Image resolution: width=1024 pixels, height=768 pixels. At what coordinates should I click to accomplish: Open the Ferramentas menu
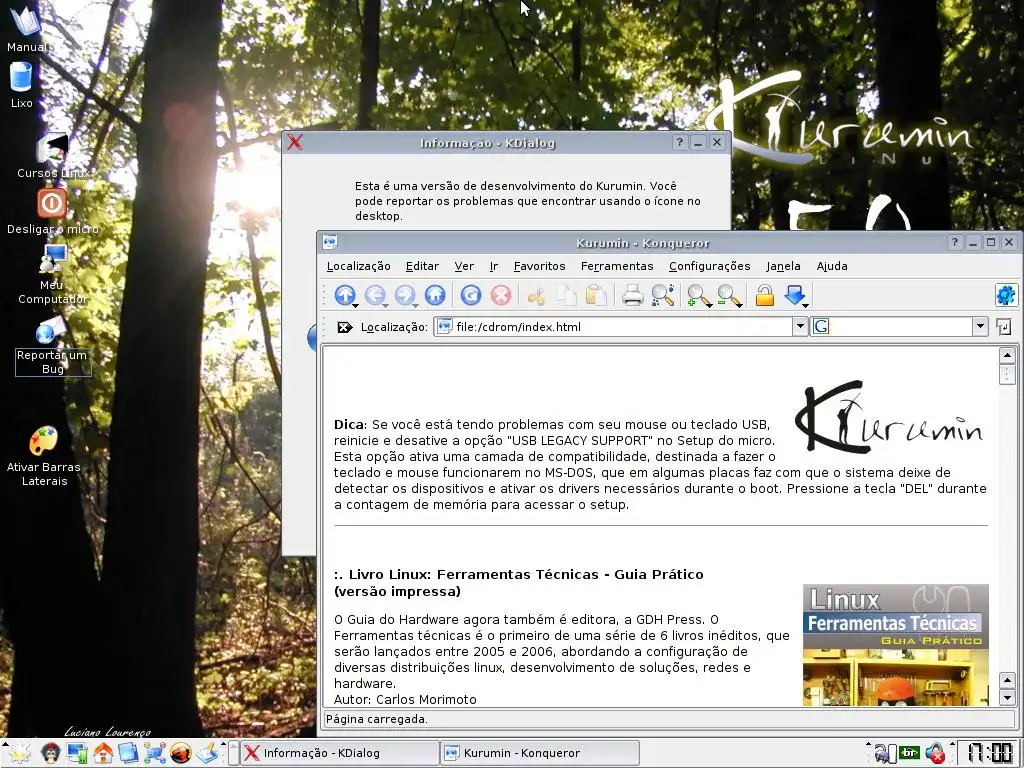pyautogui.click(x=617, y=266)
